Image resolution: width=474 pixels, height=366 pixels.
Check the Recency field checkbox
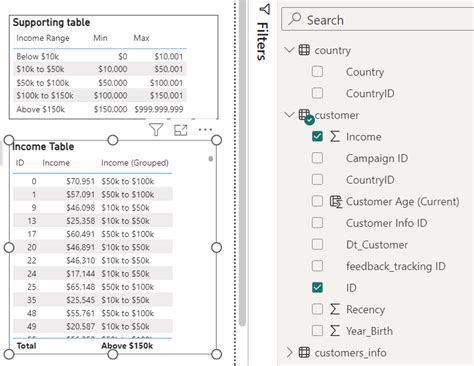point(317,309)
